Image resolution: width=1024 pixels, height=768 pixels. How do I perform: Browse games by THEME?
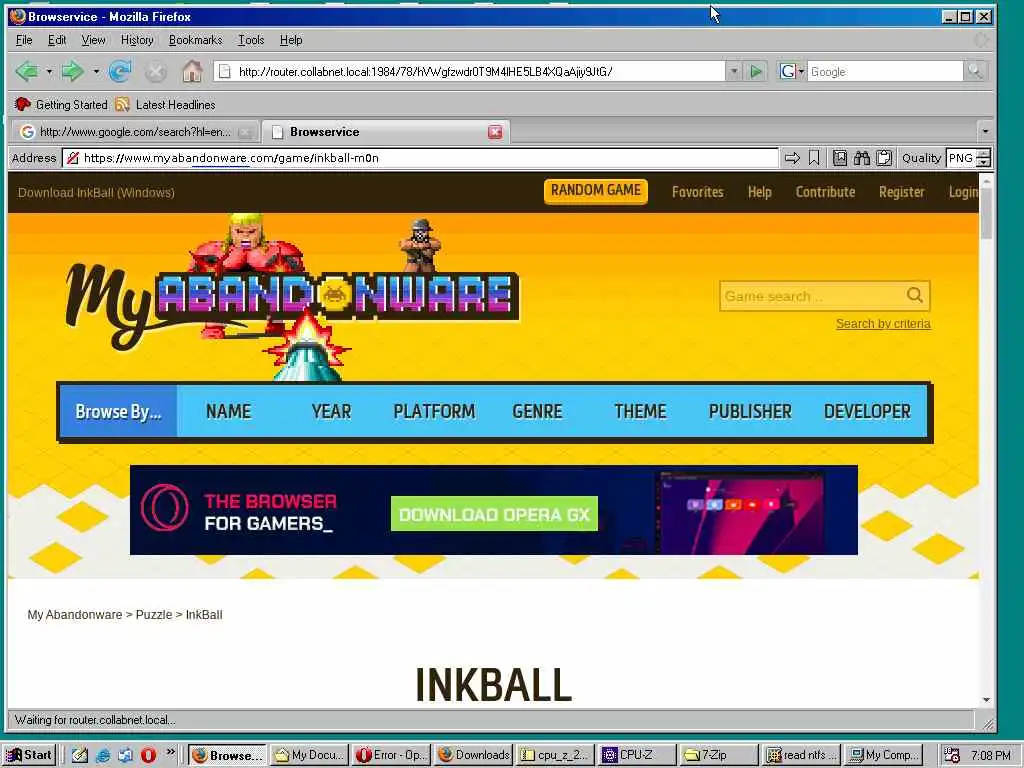640,411
